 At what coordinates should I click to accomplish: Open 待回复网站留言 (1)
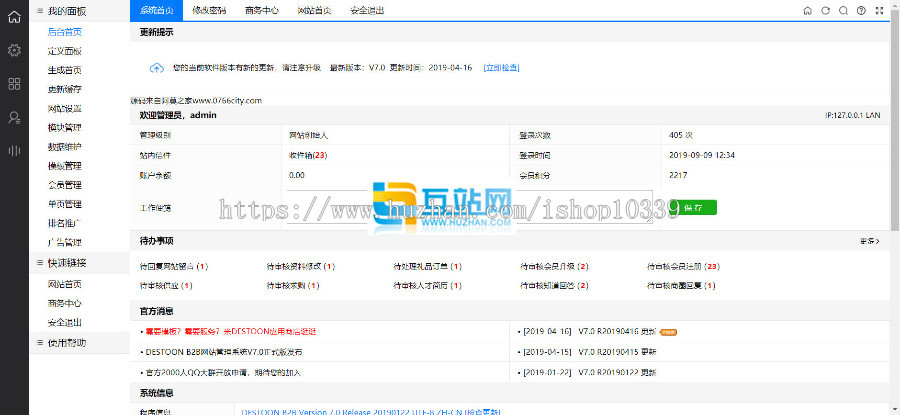174,266
